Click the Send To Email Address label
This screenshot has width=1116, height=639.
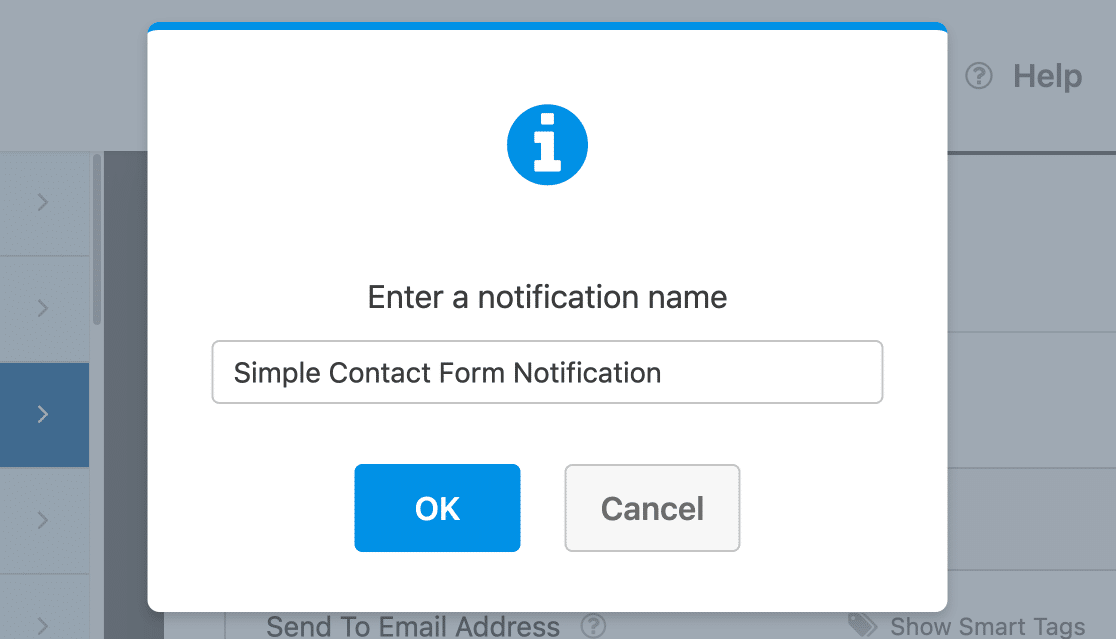pos(413,627)
